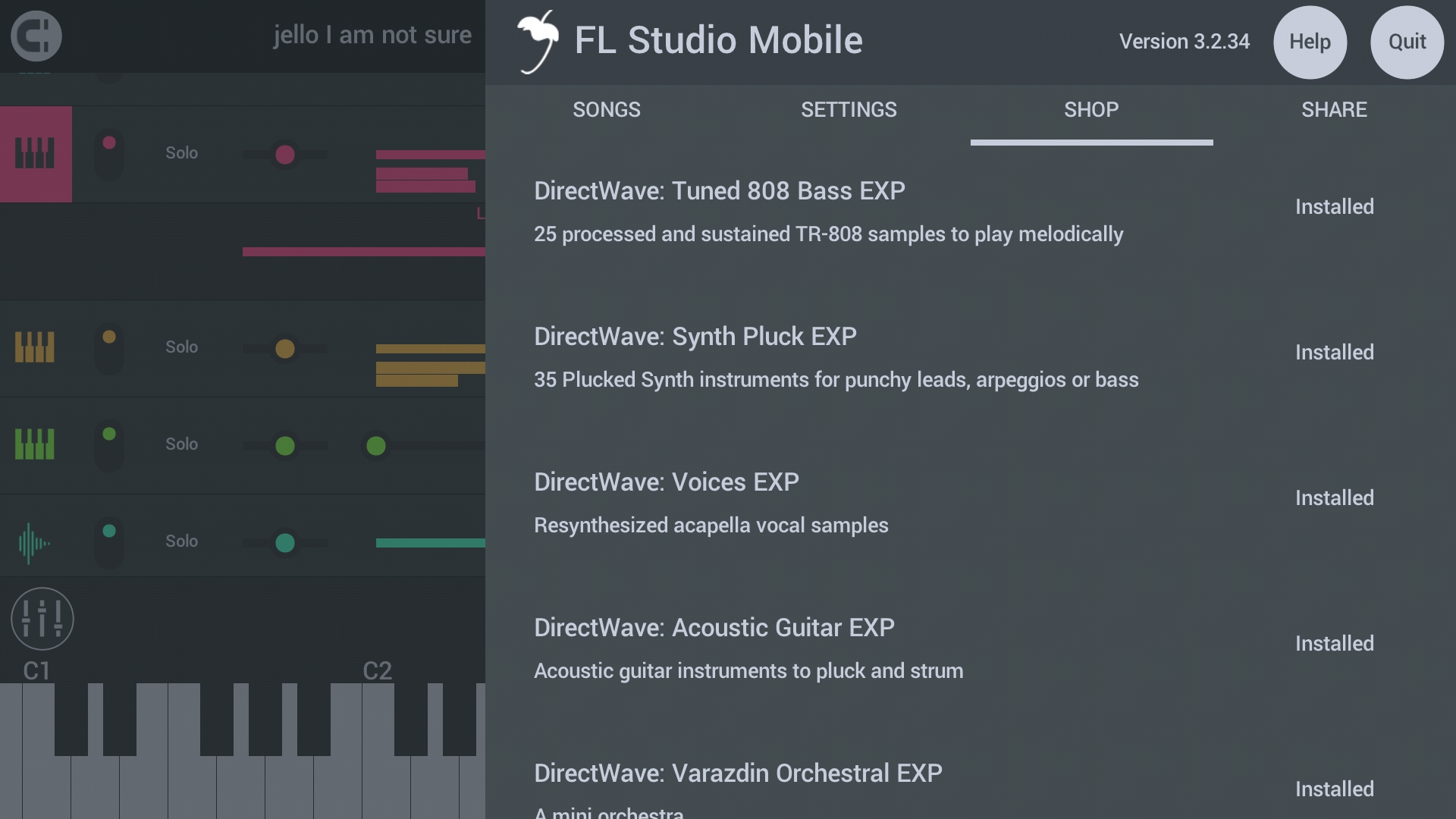Open SHARE tab in FL Studio
The image size is (1456, 819).
[x=1334, y=109]
